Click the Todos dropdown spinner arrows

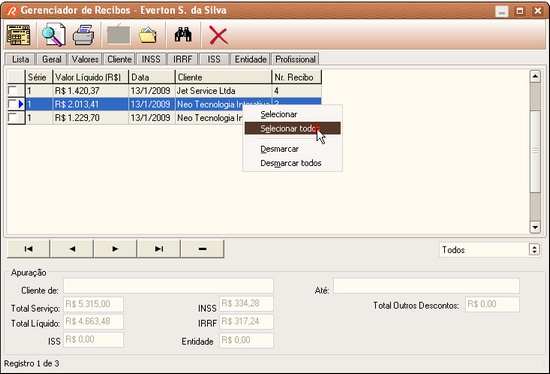tap(534, 249)
